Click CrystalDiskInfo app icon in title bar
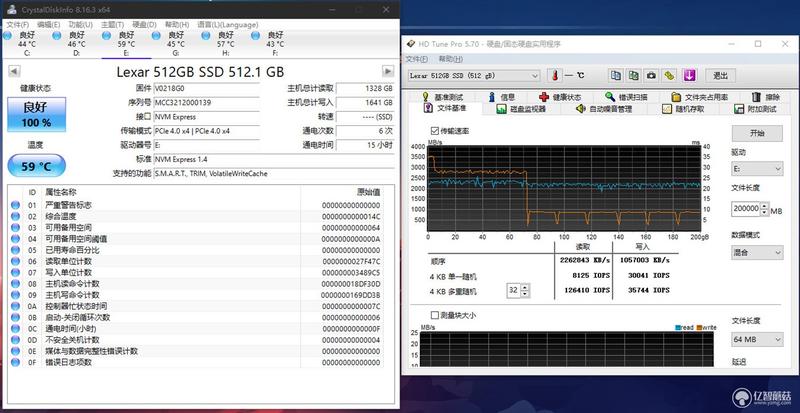The width and height of the screenshot is (800, 413). 12,9
